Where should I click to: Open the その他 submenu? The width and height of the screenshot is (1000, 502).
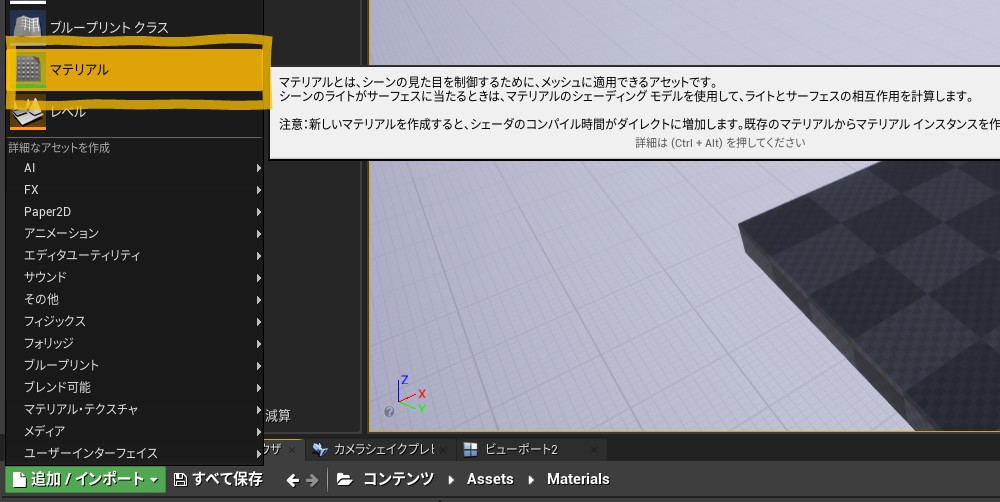pyautogui.click(x=135, y=299)
